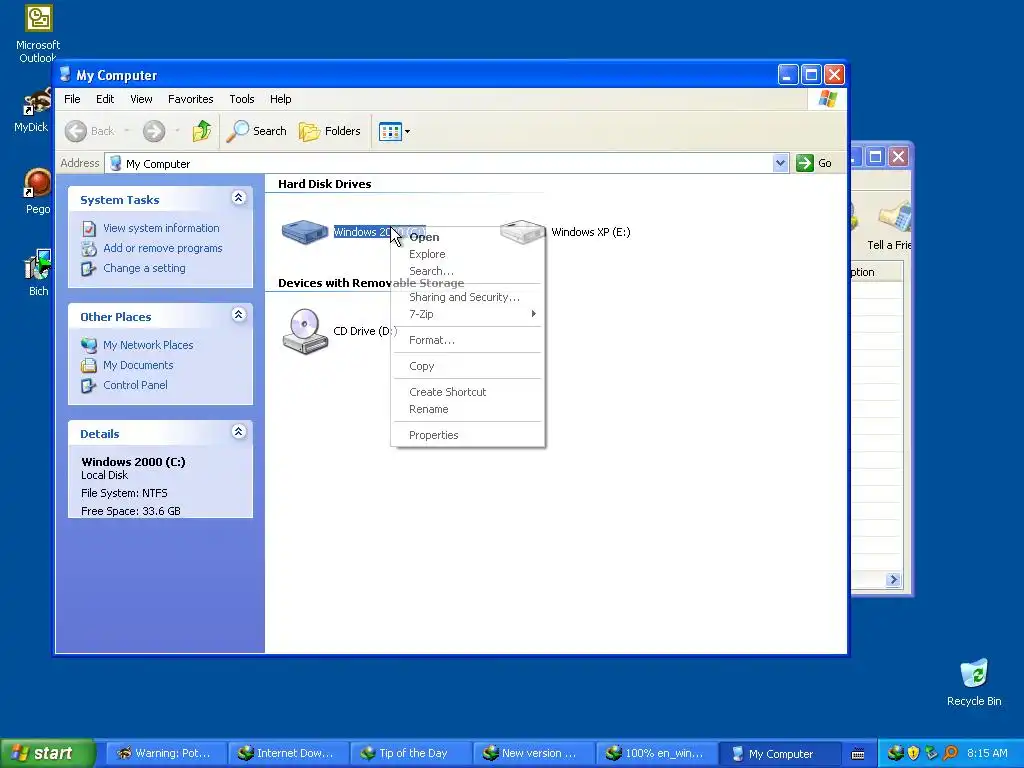Click the My Documents sidebar icon

89,365
